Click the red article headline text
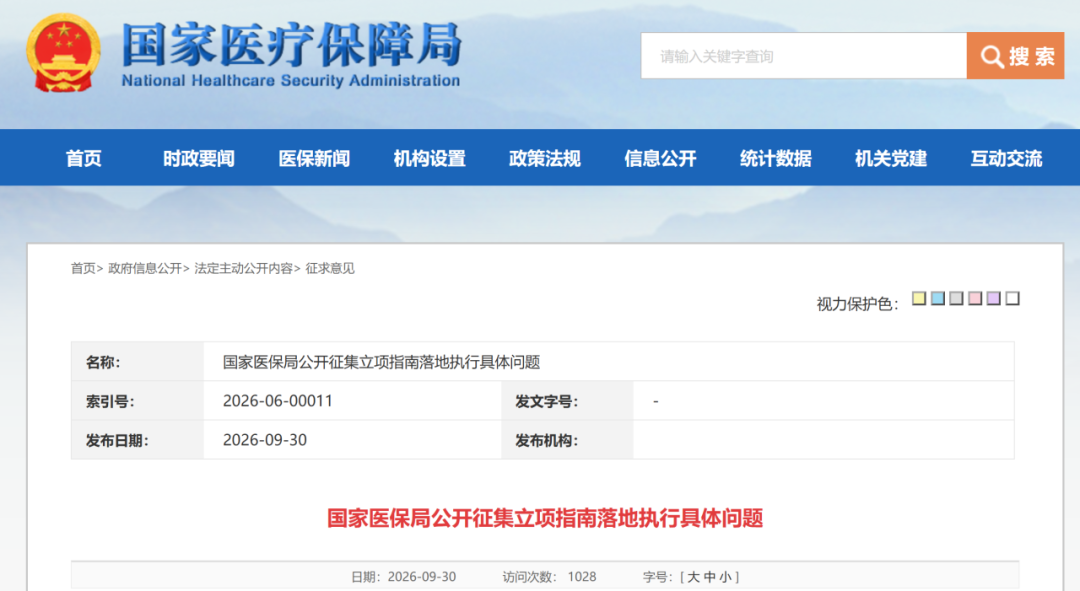Image resolution: width=1080 pixels, height=591 pixels. pos(545,518)
